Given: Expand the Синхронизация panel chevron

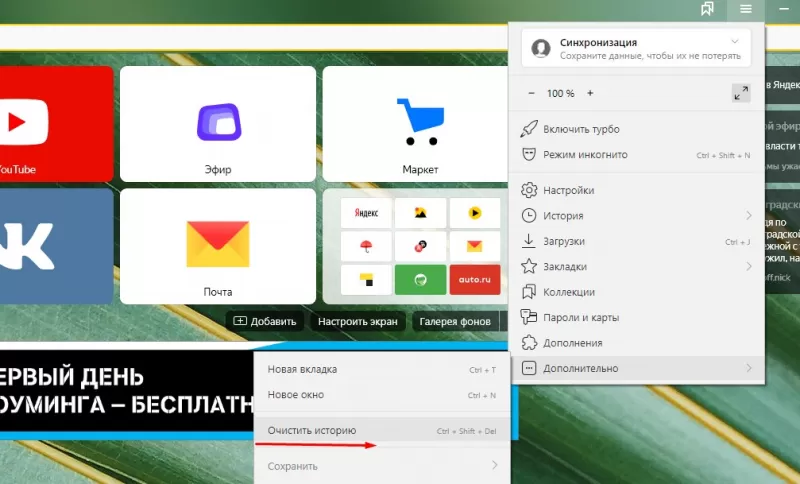Looking at the screenshot, I should tap(735, 42).
